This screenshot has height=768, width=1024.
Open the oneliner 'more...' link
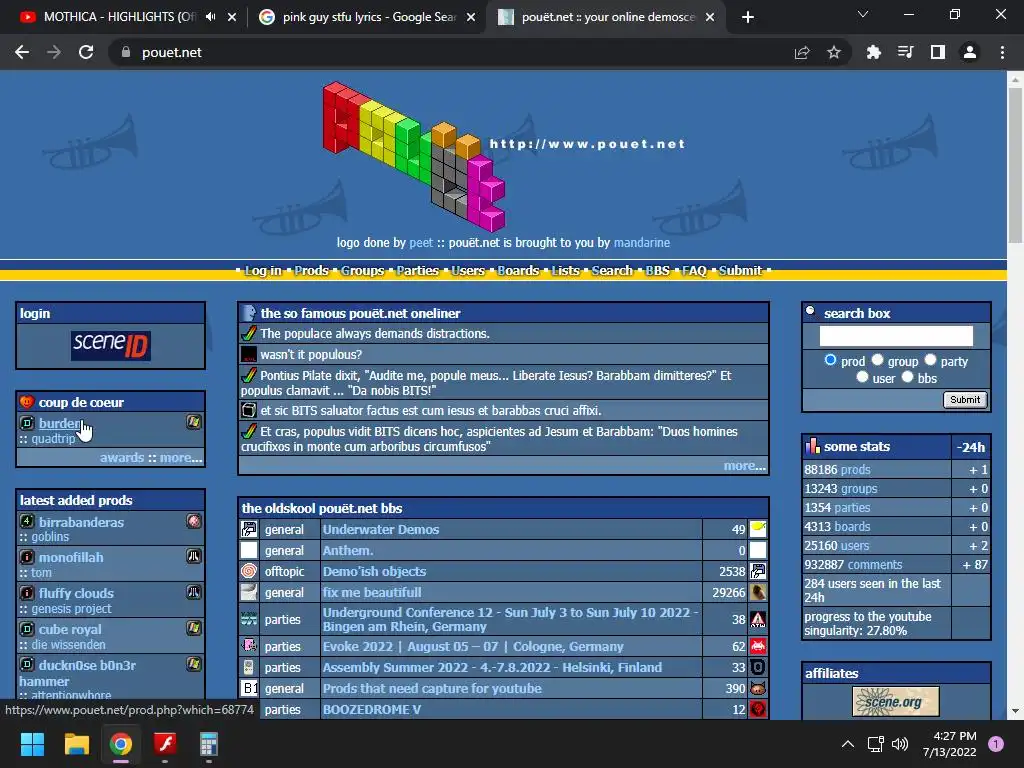744,466
